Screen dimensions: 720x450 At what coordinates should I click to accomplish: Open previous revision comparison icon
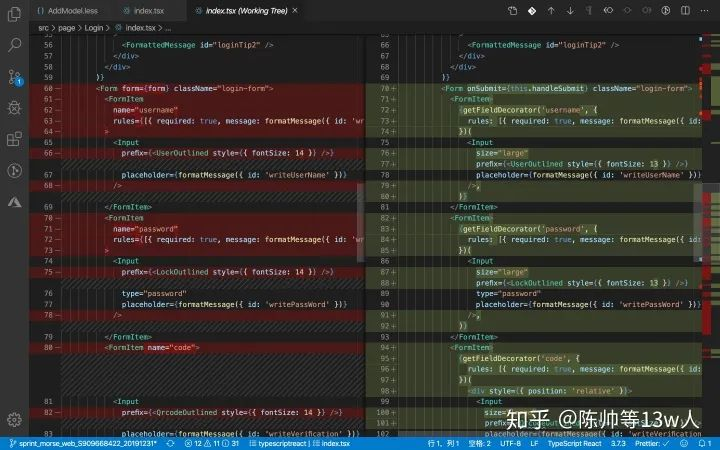(608, 10)
